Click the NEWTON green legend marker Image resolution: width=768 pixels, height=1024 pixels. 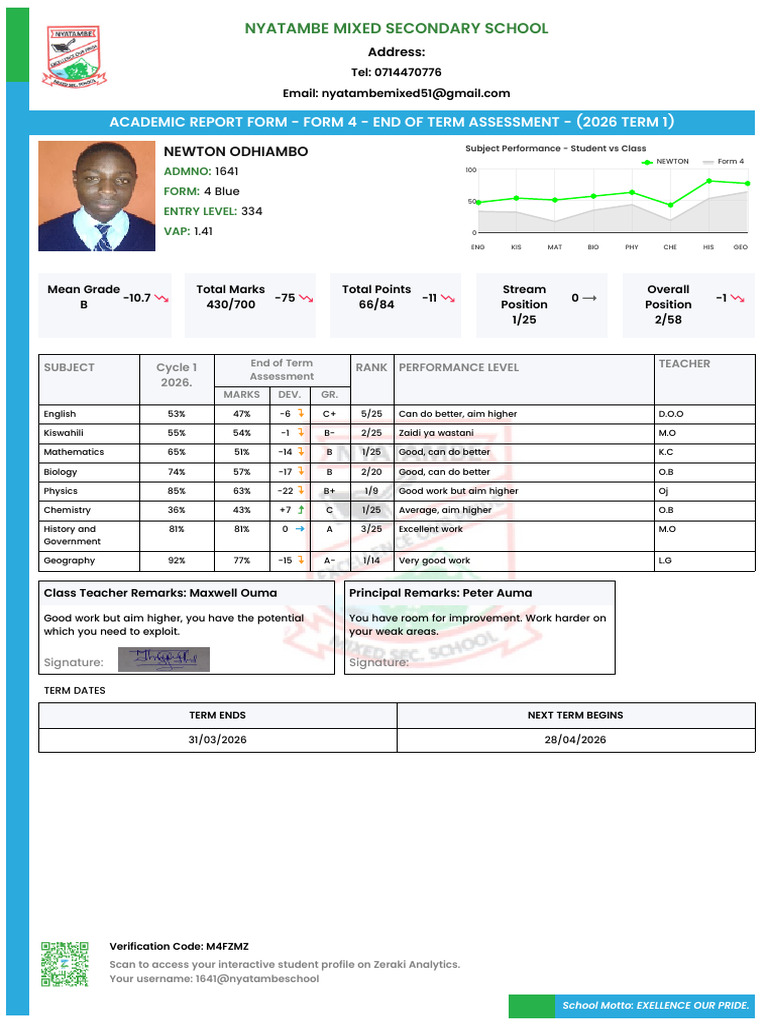click(647, 162)
